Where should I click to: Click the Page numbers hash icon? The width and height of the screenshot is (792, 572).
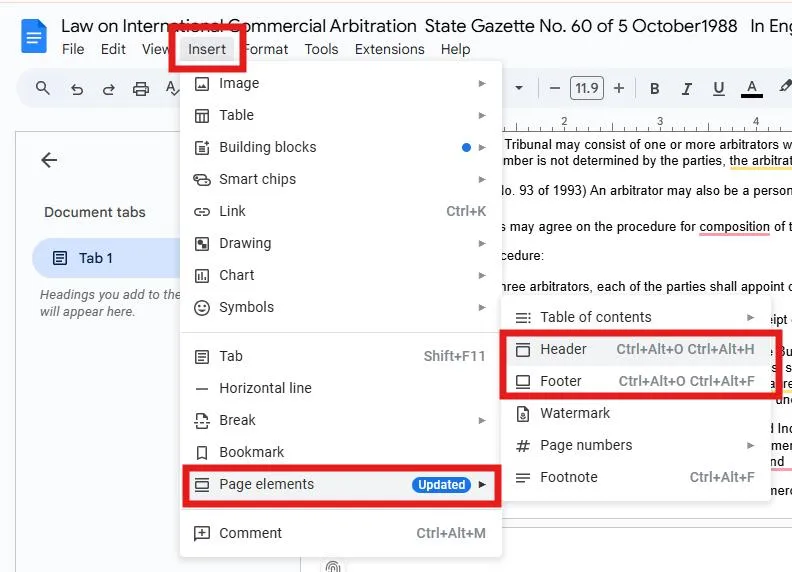[x=523, y=446]
